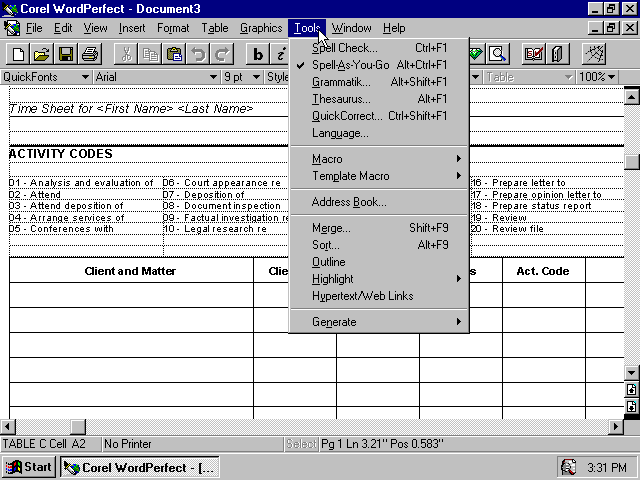
Task: Click the Grammatik door-shaped toolbar icon
Action: pyautogui.click(x=558, y=54)
